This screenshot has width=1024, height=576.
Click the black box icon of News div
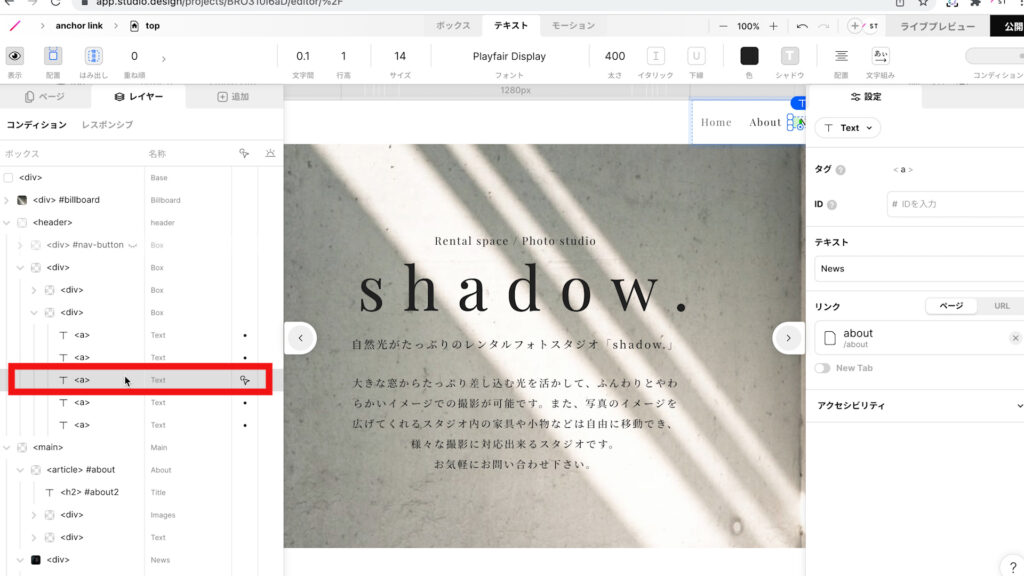[x=36, y=560]
